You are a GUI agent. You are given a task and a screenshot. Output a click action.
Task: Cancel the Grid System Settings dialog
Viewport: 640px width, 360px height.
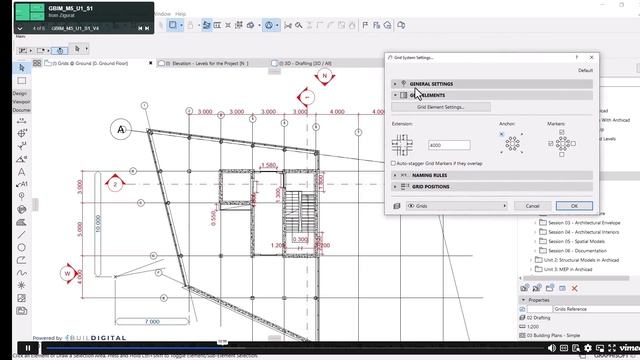coord(532,206)
